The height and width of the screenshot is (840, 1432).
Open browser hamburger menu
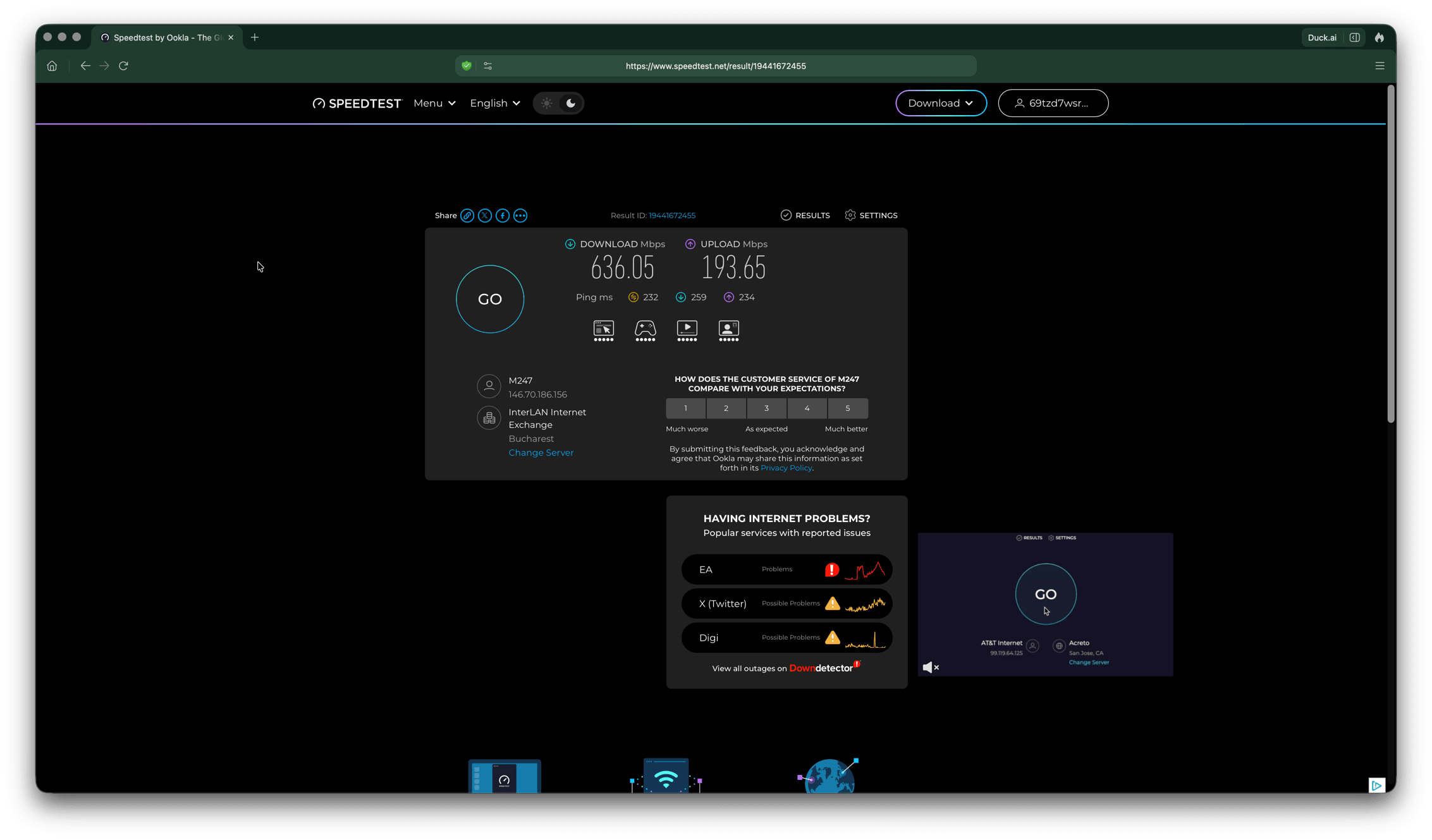(1380, 66)
